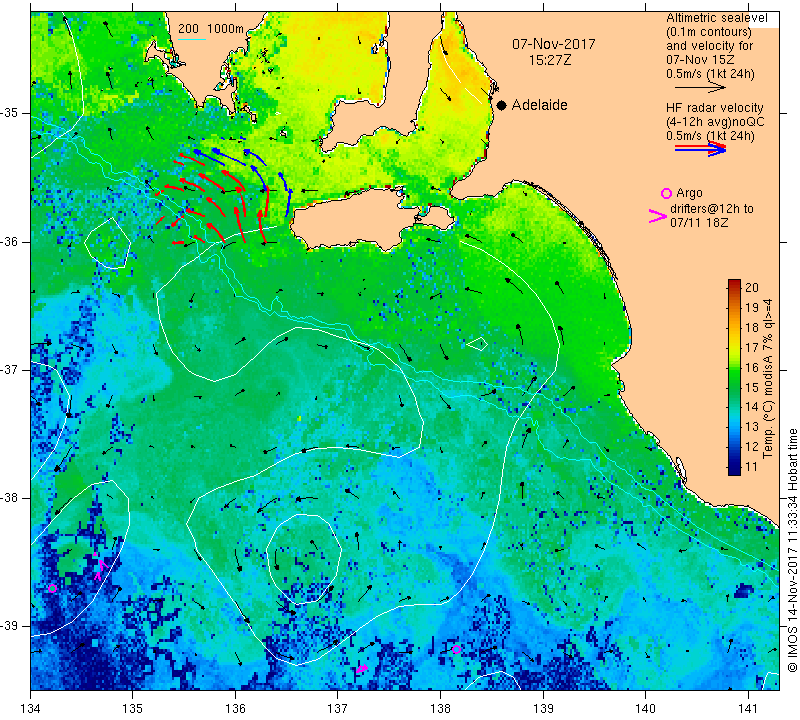800x720 pixels.
Task: Click the "HF radar velocity" legend heading
Action: [x=714, y=108]
